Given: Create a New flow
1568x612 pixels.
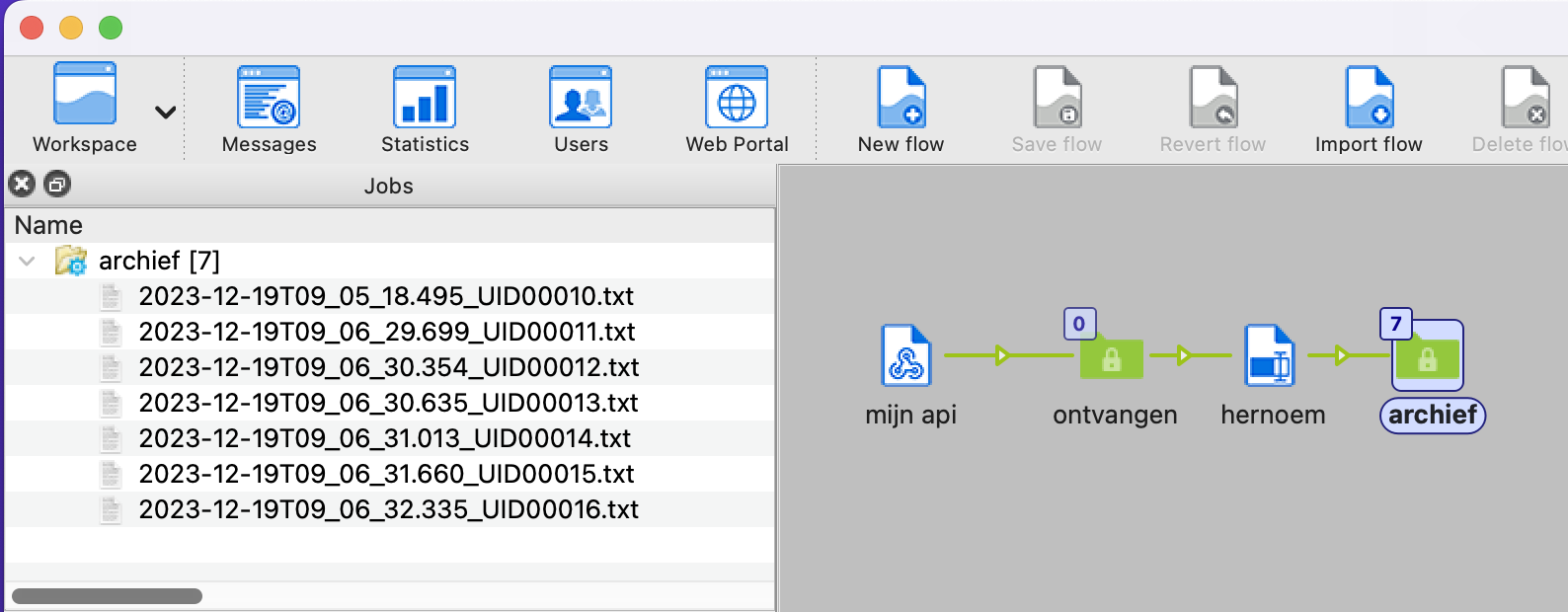Looking at the screenshot, I should (901, 109).
